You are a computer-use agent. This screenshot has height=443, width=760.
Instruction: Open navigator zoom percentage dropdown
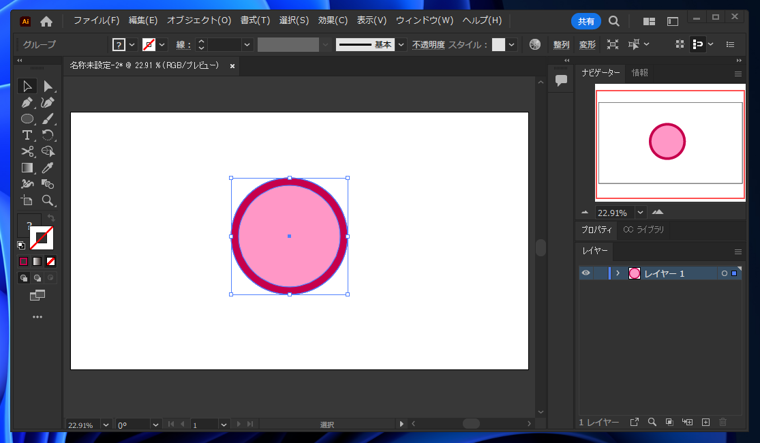point(642,212)
